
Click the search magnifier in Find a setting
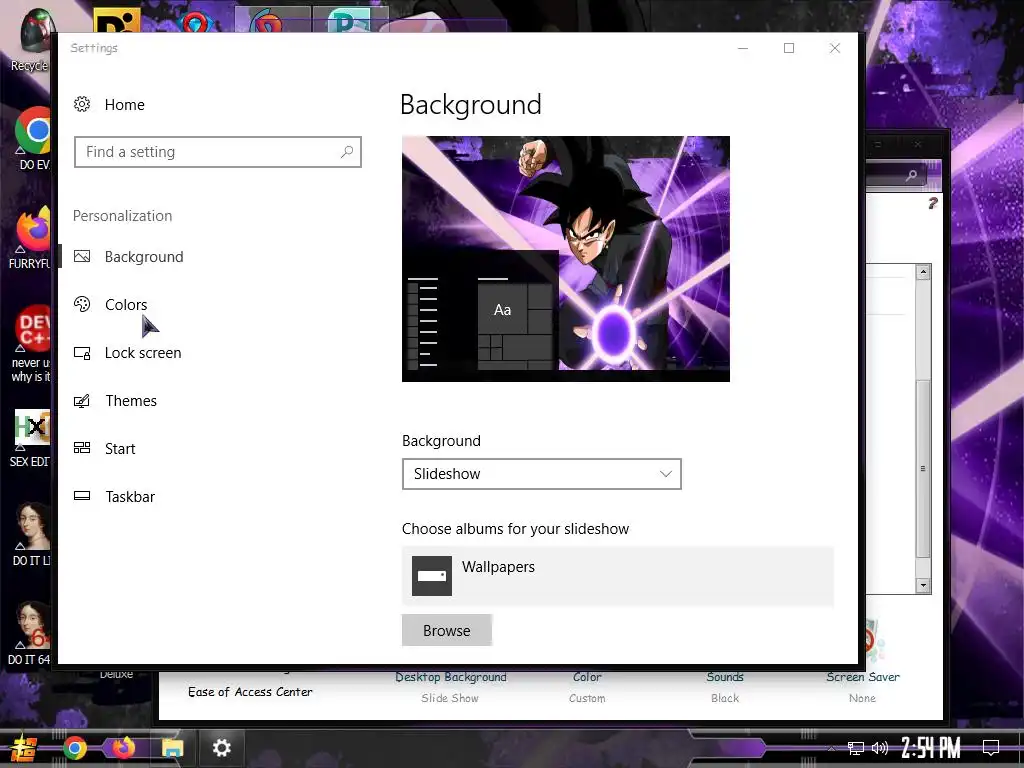pyautogui.click(x=347, y=152)
